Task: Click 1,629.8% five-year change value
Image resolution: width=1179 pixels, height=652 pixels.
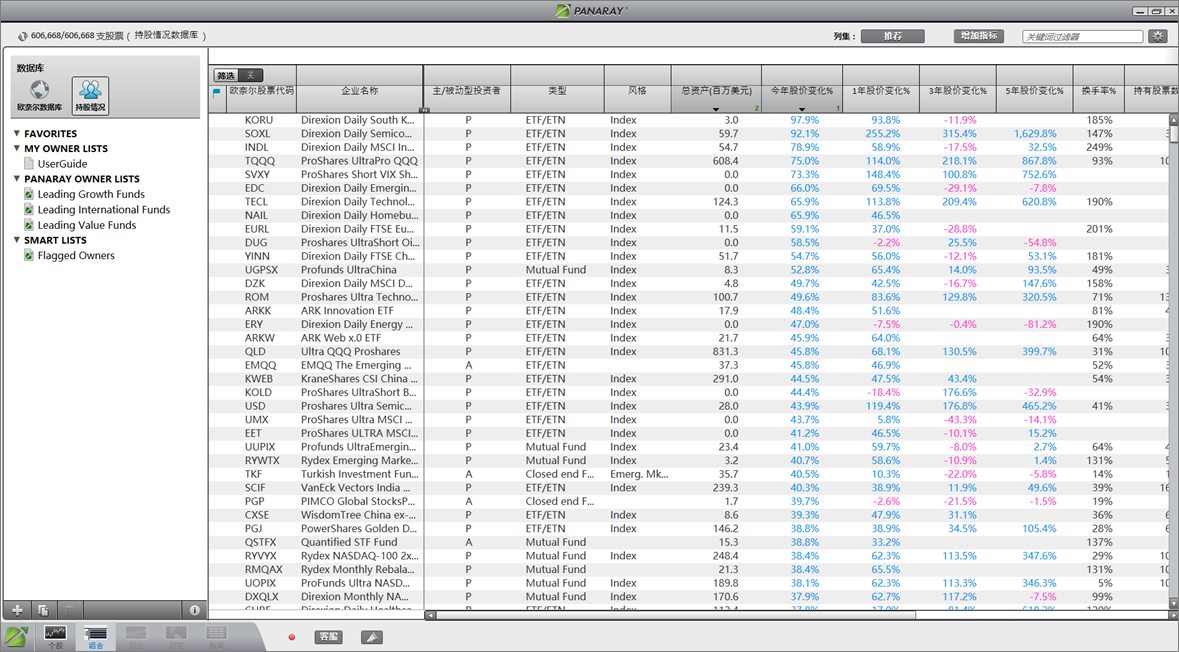Action: (x=1035, y=134)
